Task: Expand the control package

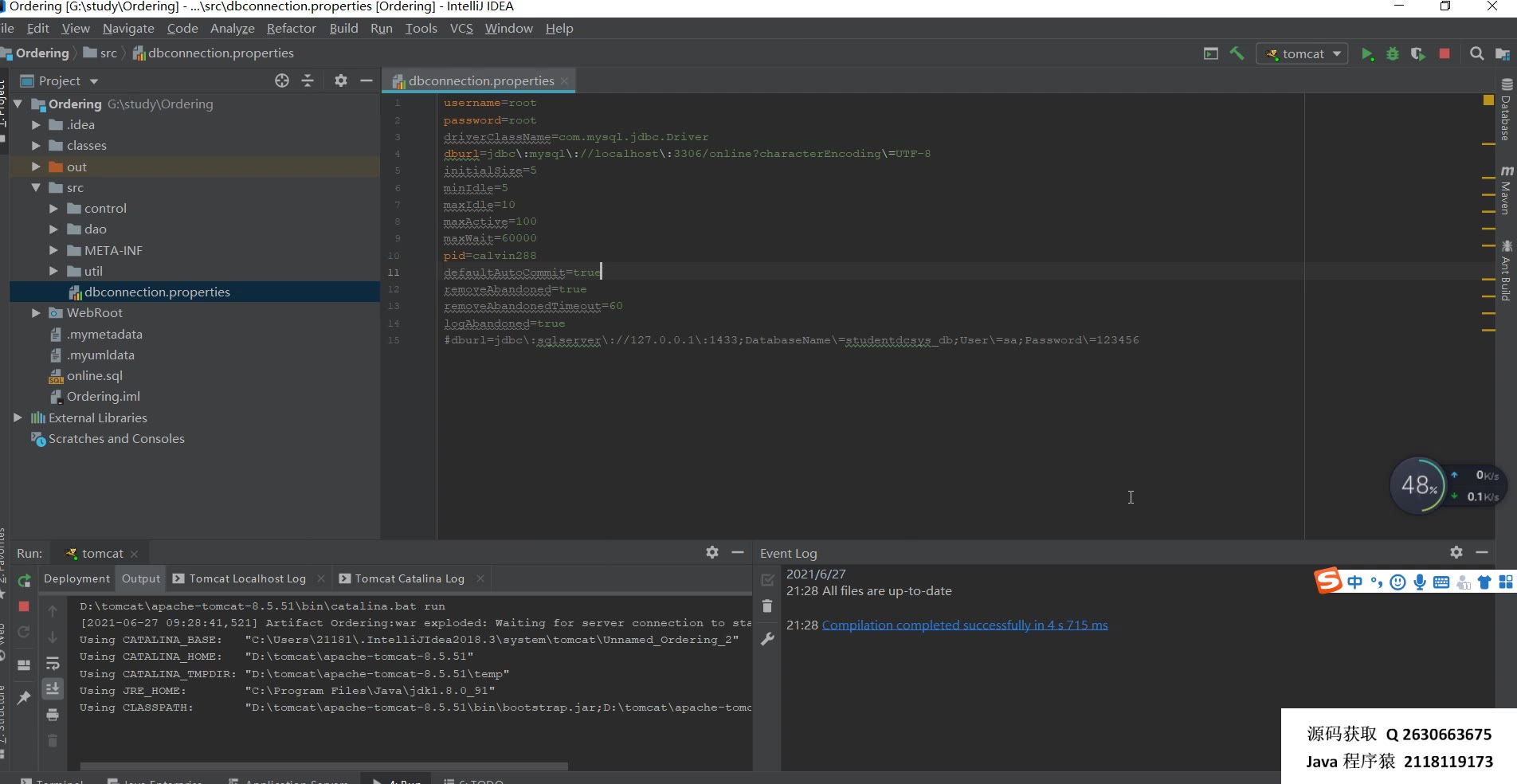Action: [53, 209]
